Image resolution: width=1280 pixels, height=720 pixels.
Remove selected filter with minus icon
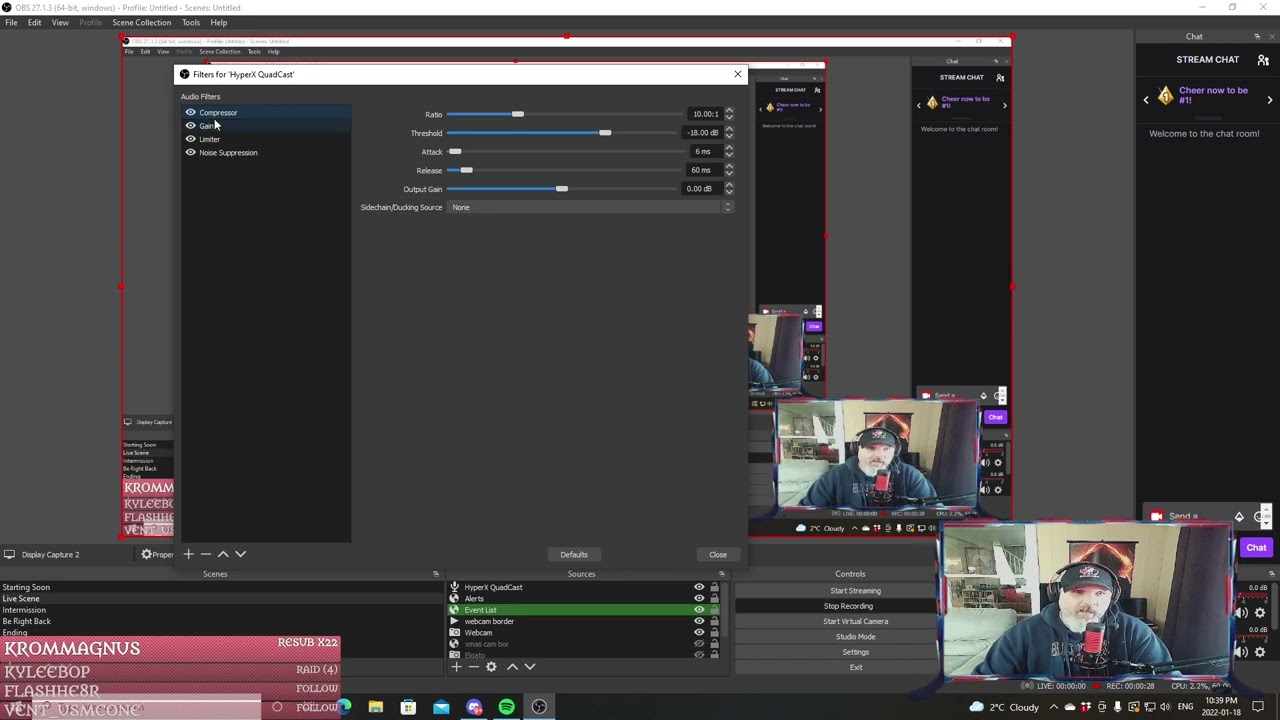point(206,554)
